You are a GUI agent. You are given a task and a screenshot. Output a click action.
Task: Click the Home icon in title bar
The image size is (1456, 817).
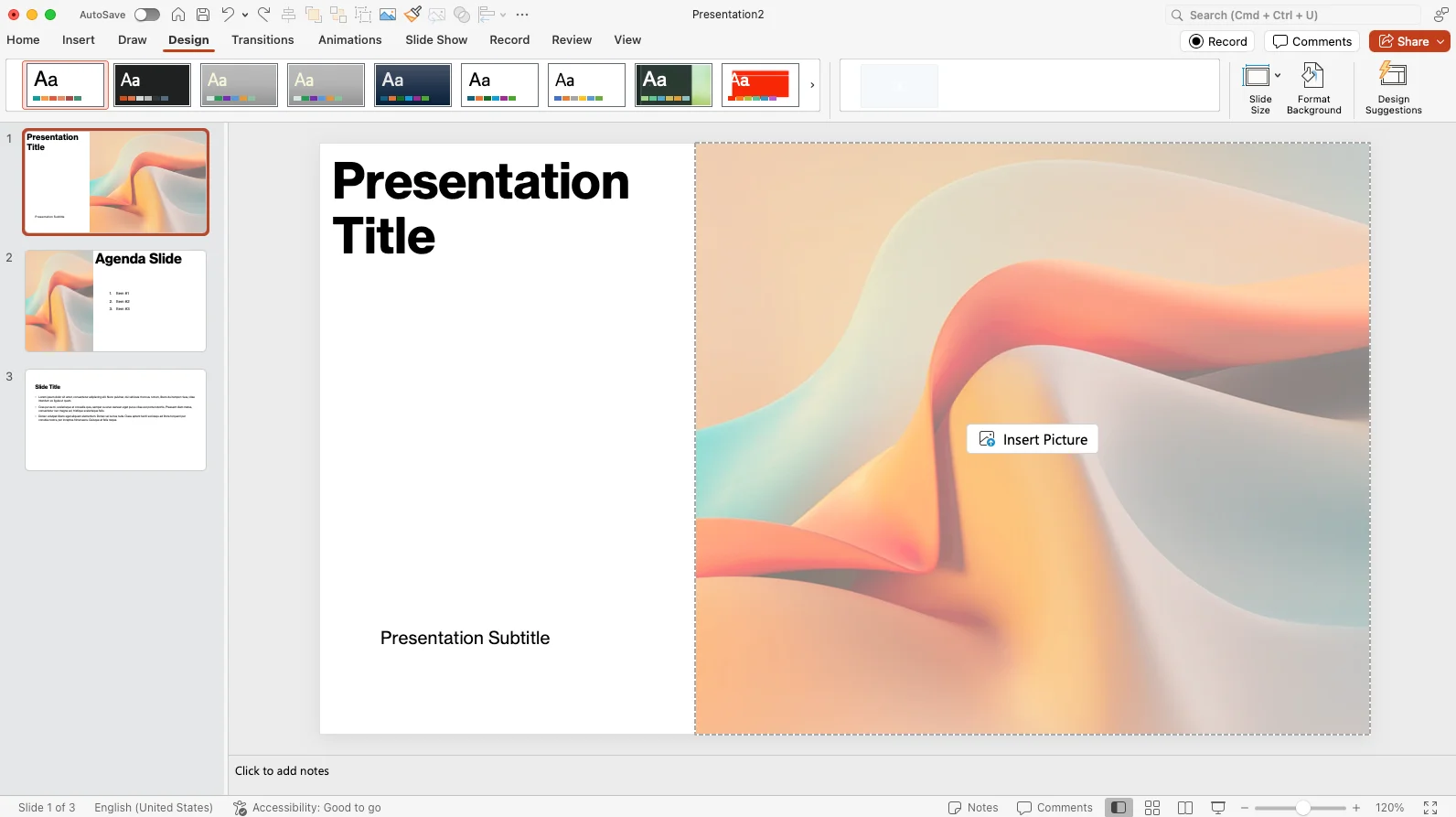click(178, 15)
